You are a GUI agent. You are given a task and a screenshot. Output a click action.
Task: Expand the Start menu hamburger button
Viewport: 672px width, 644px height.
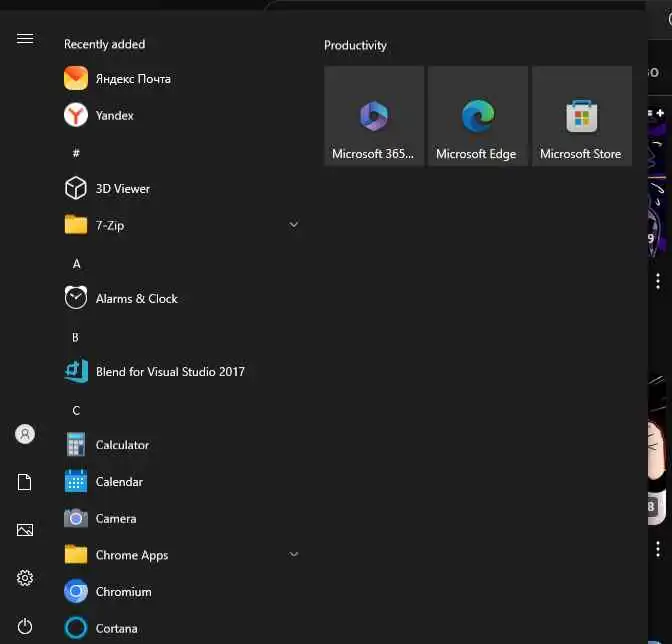pyautogui.click(x=25, y=39)
